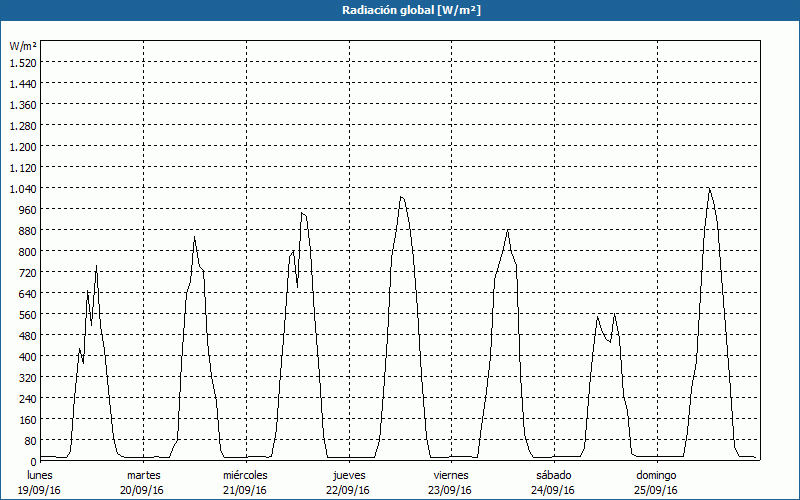Click the 19/09/16 date label
This screenshot has height=500, width=800.
tap(40, 490)
